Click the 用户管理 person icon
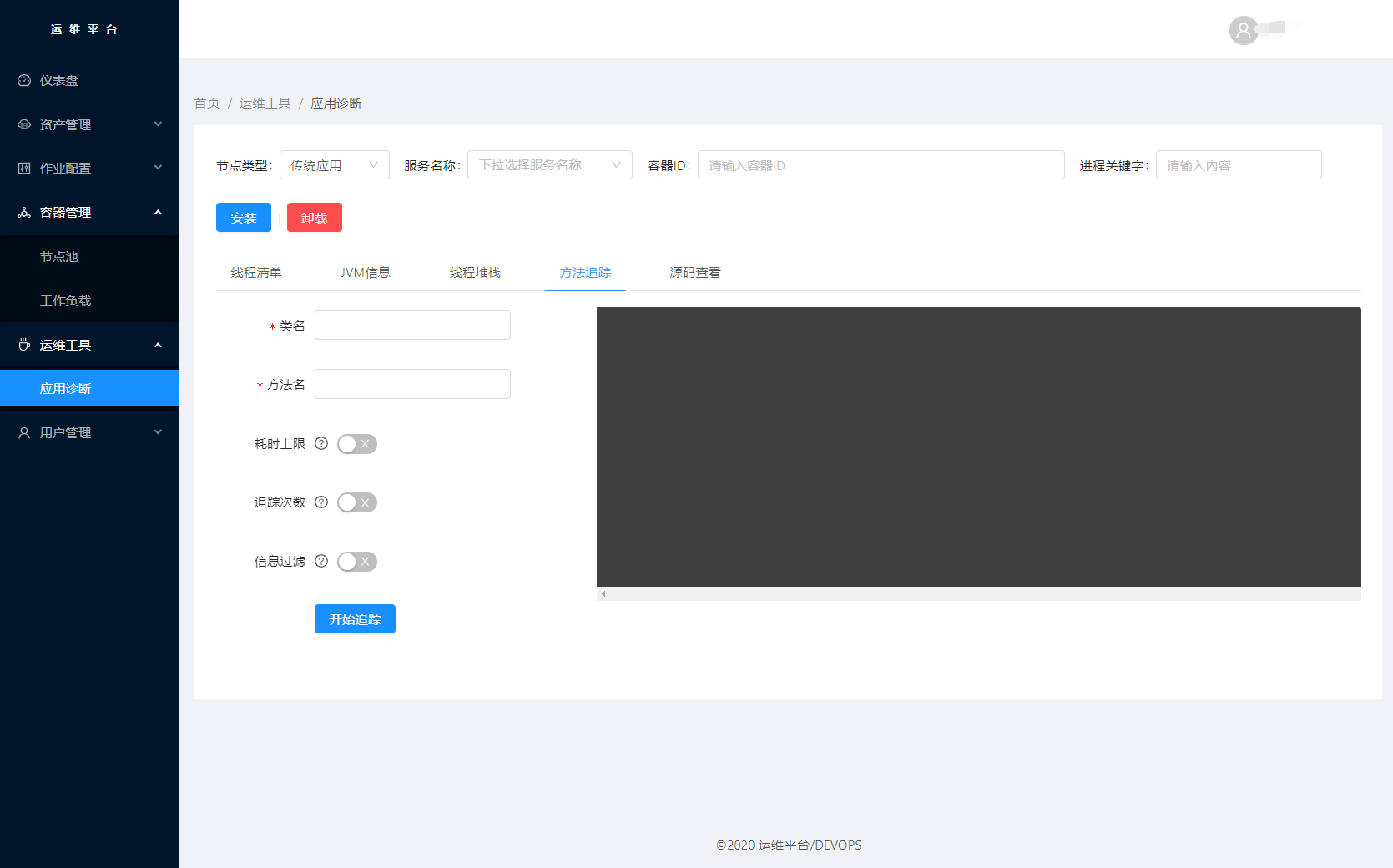Image resolution: width=1393 pixels, height=868 pixels. pos(24,432)
